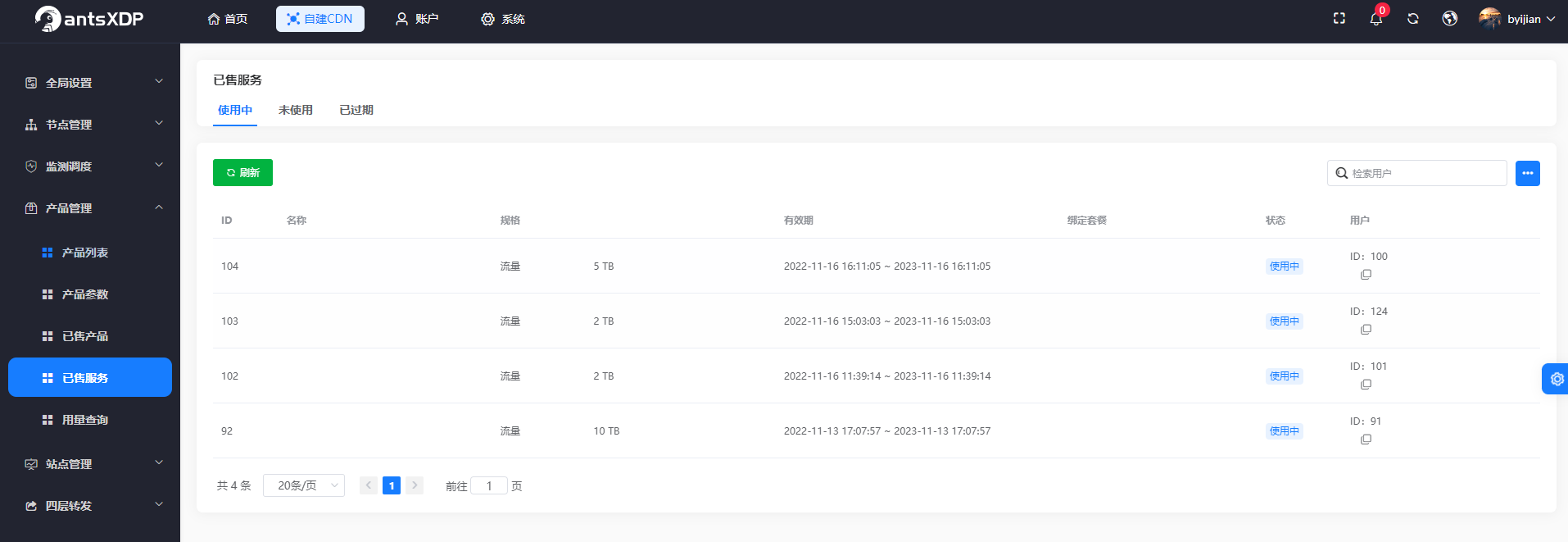Viewport: 1568px width, 542px height.
Task: Open the 系统 system menu
Action: click(x=503, y=19)
